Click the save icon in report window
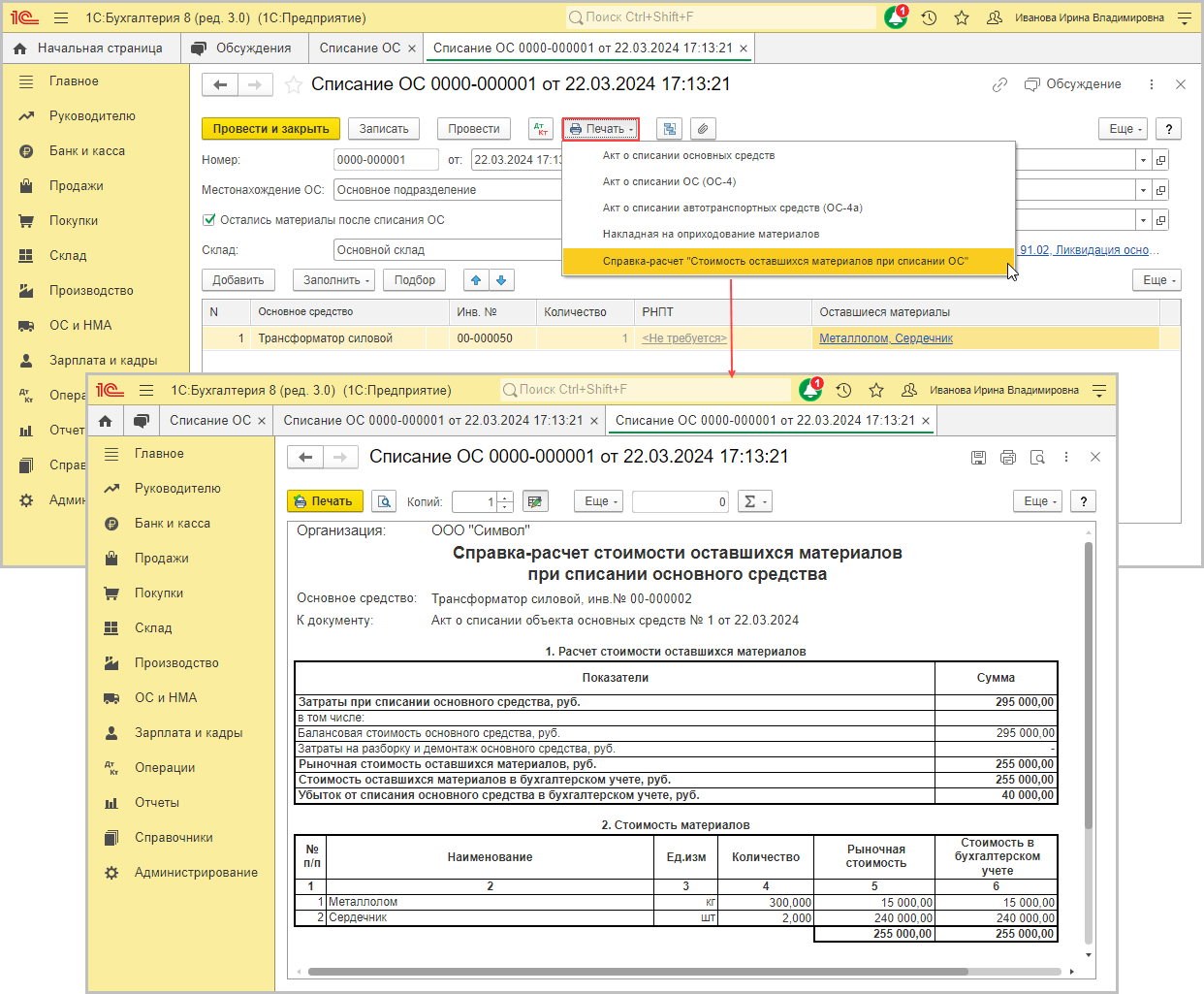The height and width of the screenshot is (994, 1204). click(x=978, y=458)
